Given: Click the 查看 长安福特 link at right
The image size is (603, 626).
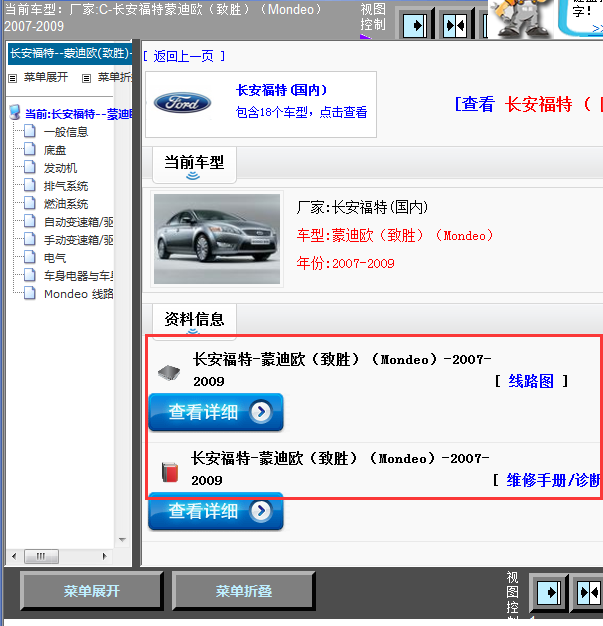Looking at the screenshot, I should point(528,104).
